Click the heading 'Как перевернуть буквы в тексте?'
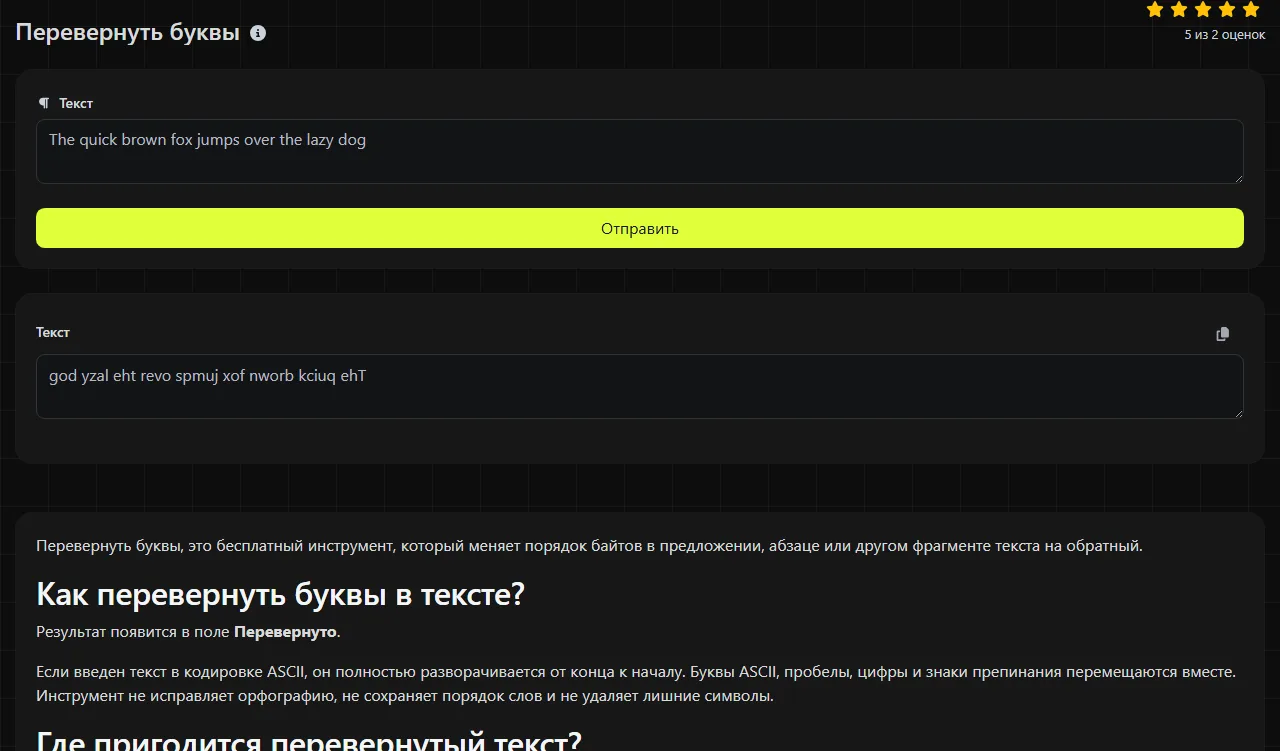This screenshot has height=751, width=1280. [x=280, y=594]
